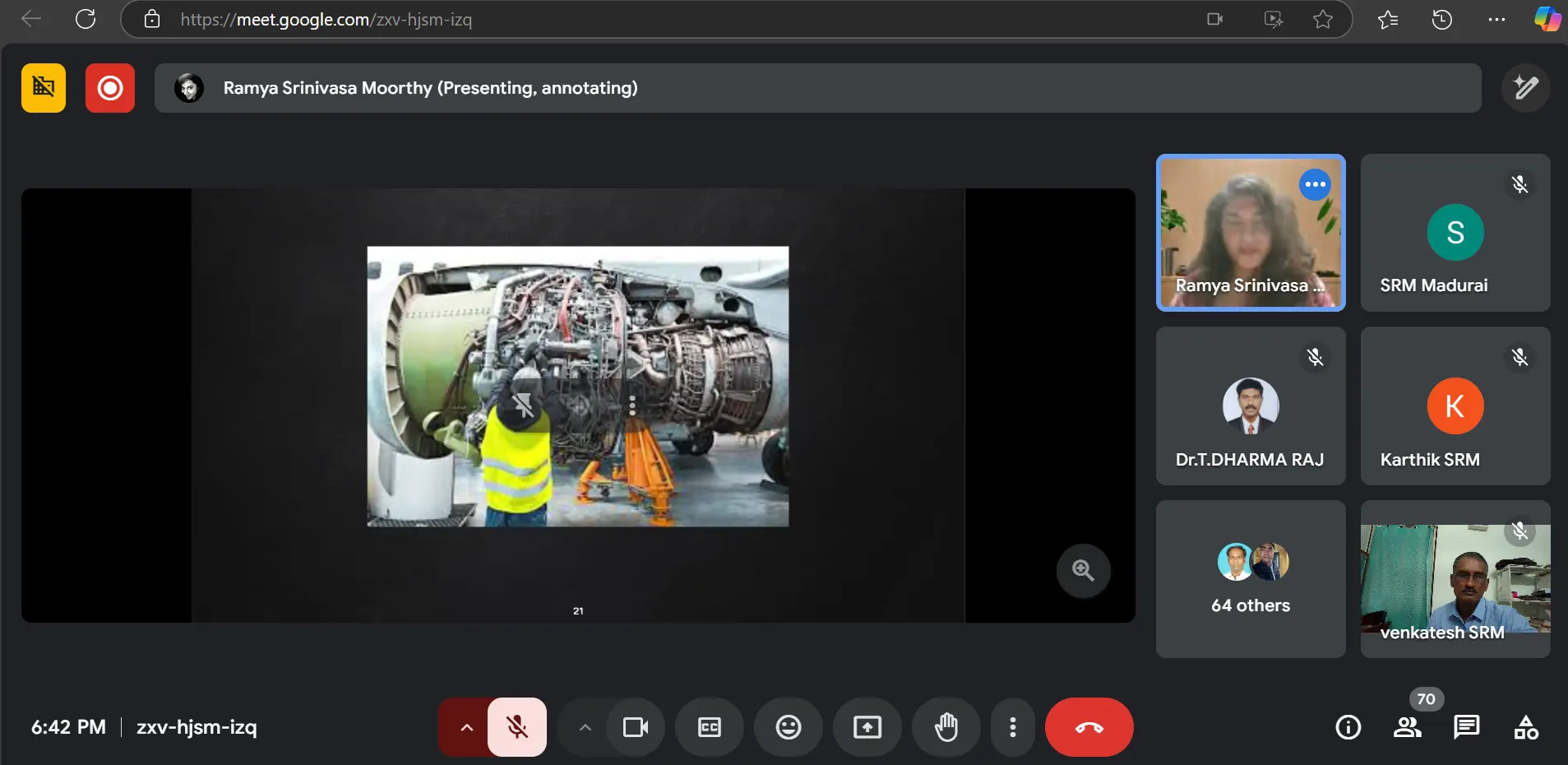1568x765 pixels.
Task: Zoom into the presented engine slide
Action: click(1083, 570)
